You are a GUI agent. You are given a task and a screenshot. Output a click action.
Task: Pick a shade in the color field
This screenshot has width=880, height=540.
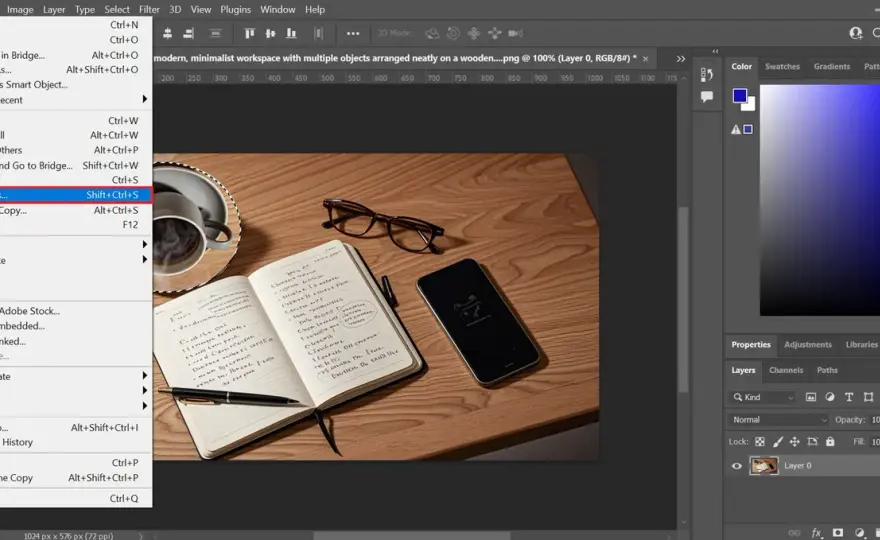819,200
